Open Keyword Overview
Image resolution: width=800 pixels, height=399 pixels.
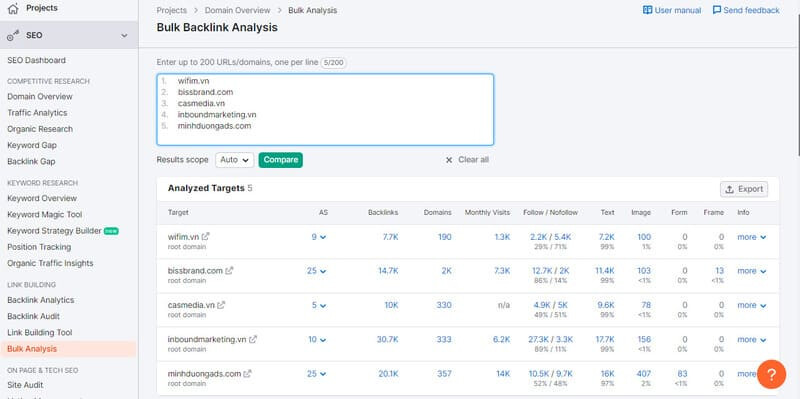42,198
